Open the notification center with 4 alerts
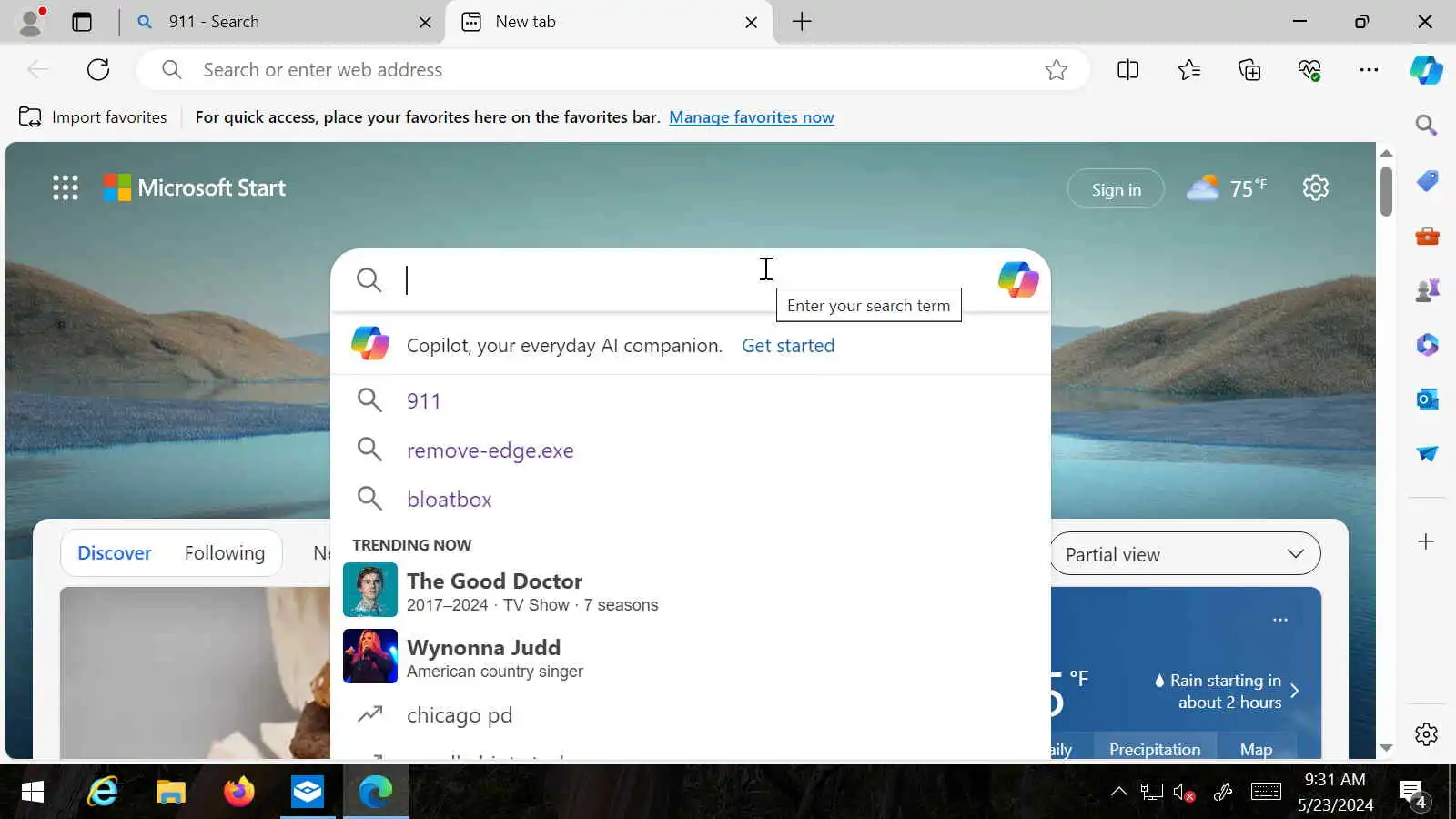Image resolution: width=1456 pixels, height=819 pixels. pos(1413,793)
